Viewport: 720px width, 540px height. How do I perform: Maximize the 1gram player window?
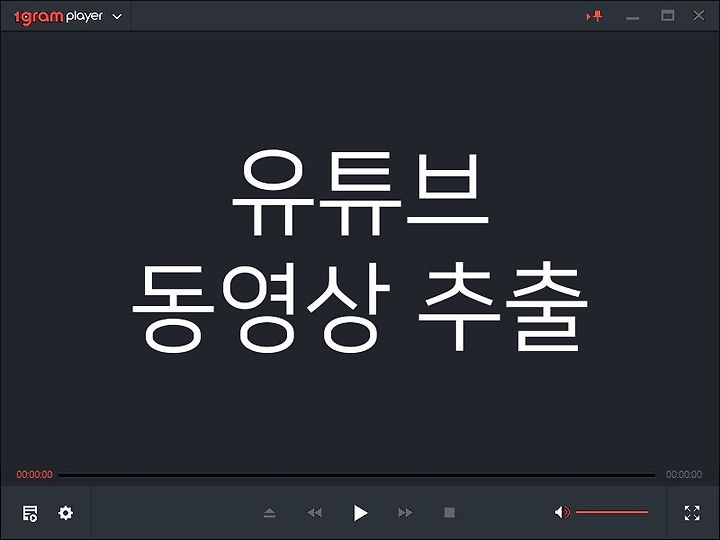667,16
